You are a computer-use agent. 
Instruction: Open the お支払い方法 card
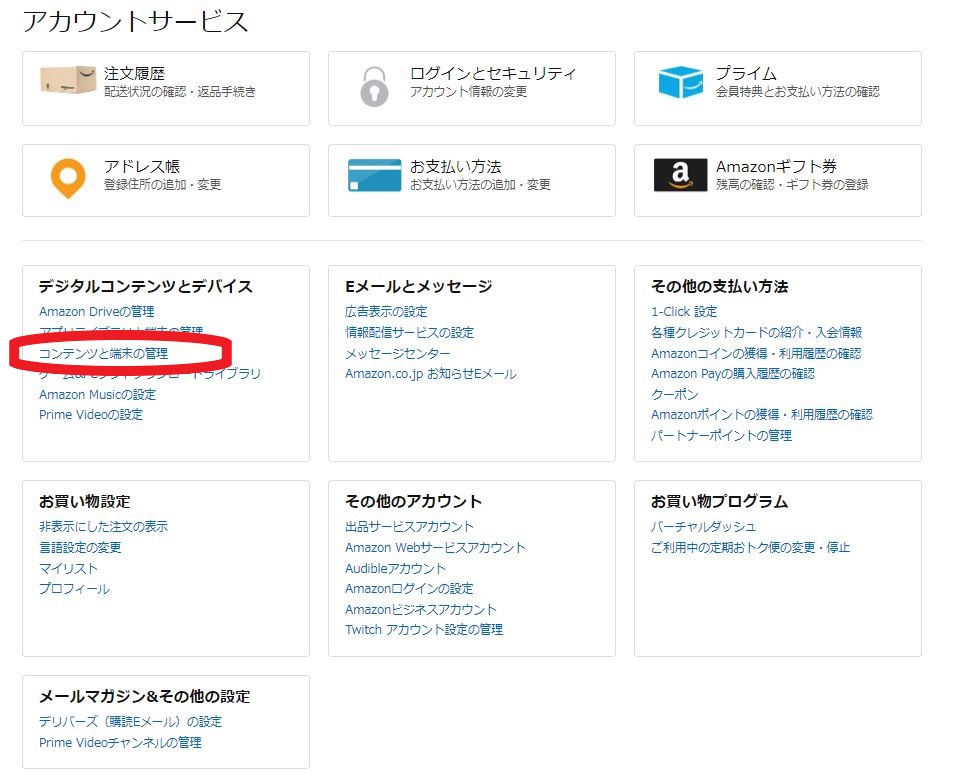coord(472,181)
